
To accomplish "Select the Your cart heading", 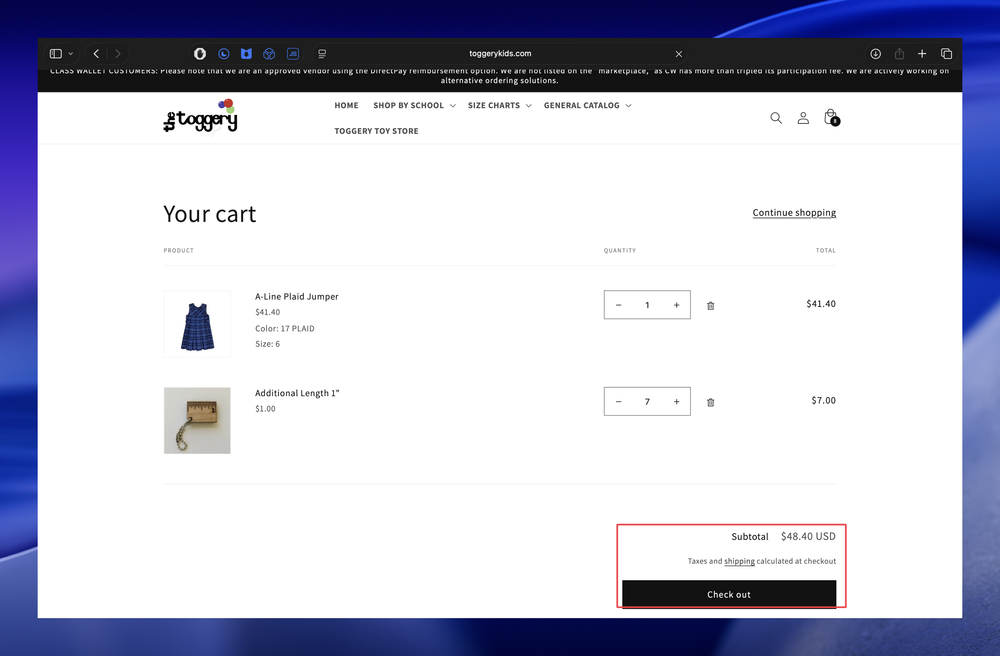I will [210, 214].
